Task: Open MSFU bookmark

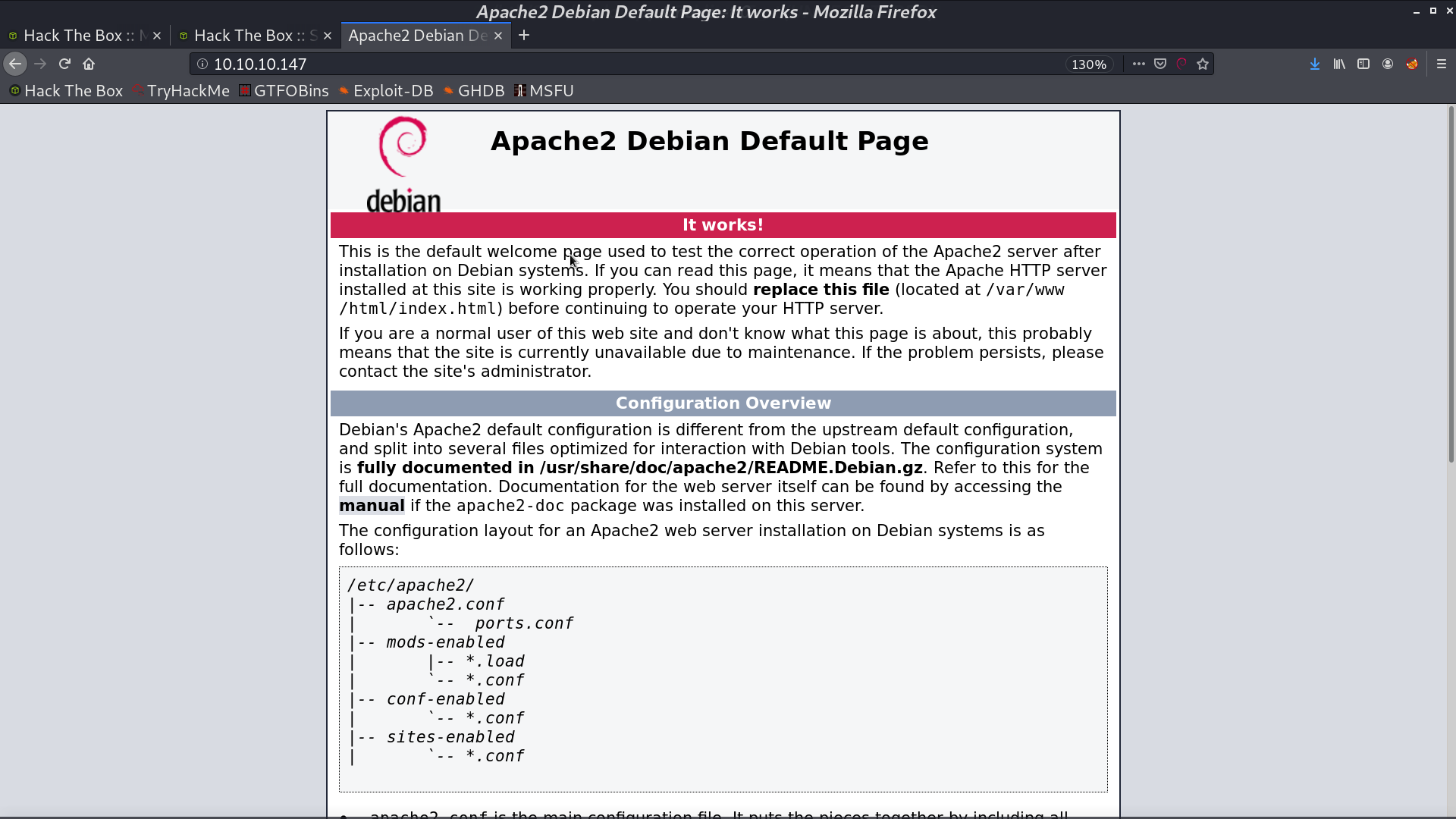Action: click(544, 91)
